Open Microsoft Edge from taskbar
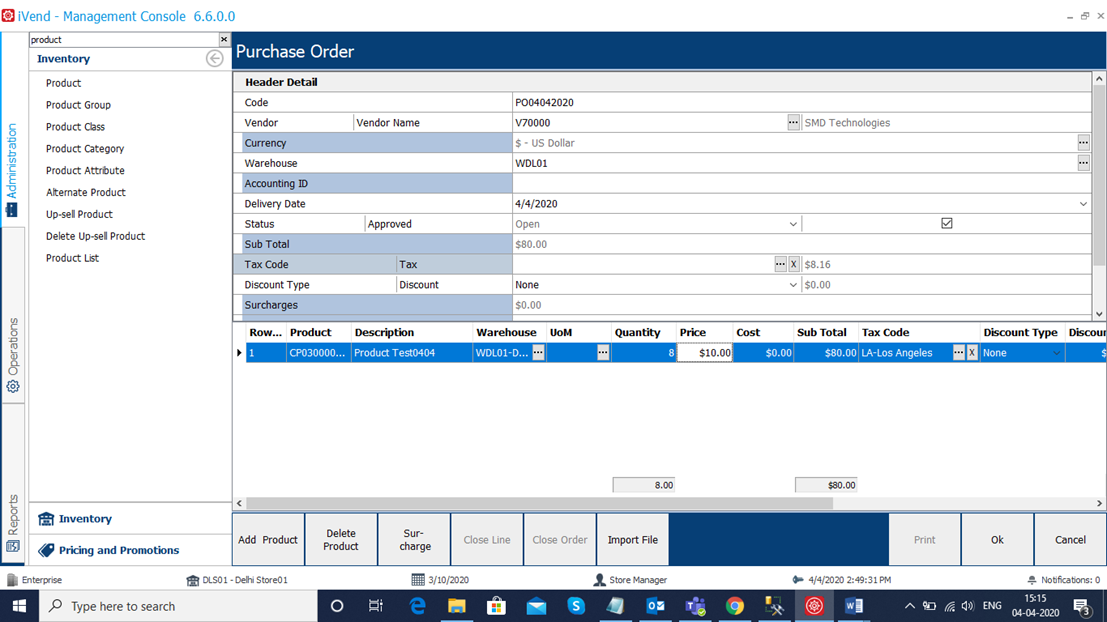Image resolution: width=1107 pixels, height=622 pixels. [x=417, y=606]
